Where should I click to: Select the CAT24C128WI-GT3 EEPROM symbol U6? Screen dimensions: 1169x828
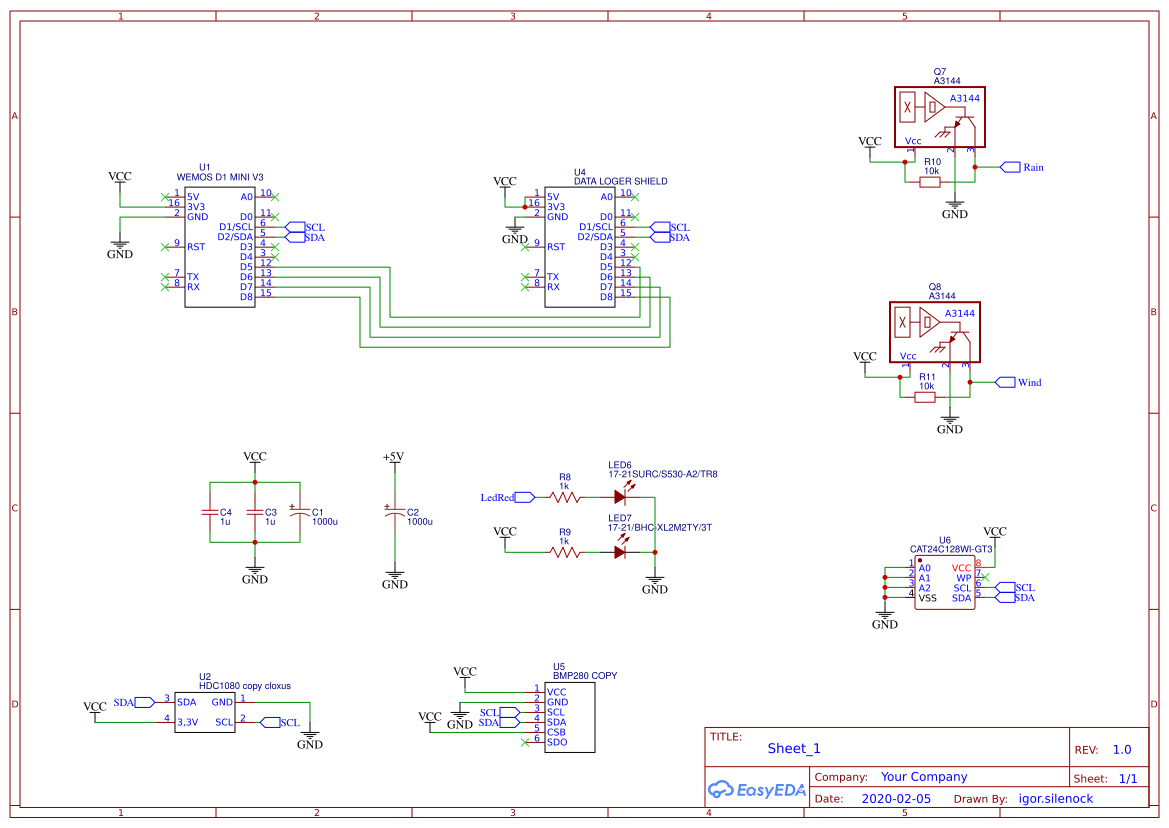point(944,583)
